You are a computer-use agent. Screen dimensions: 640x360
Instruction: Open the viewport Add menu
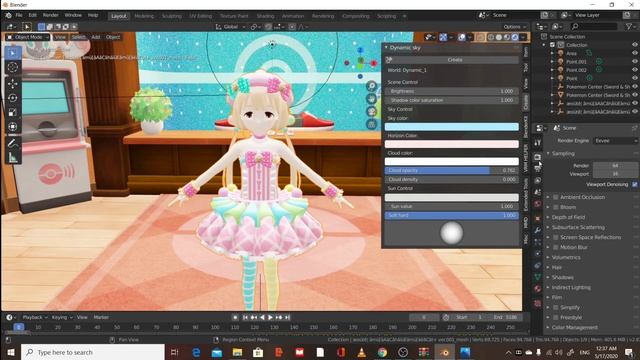(x=96, y=37)
